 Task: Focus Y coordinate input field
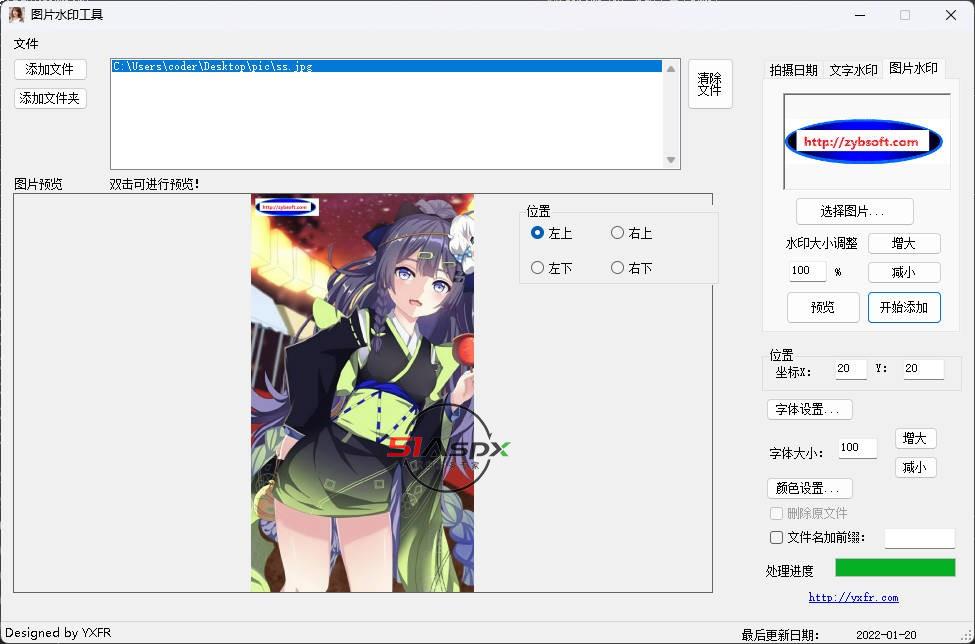tap(923, 369)
